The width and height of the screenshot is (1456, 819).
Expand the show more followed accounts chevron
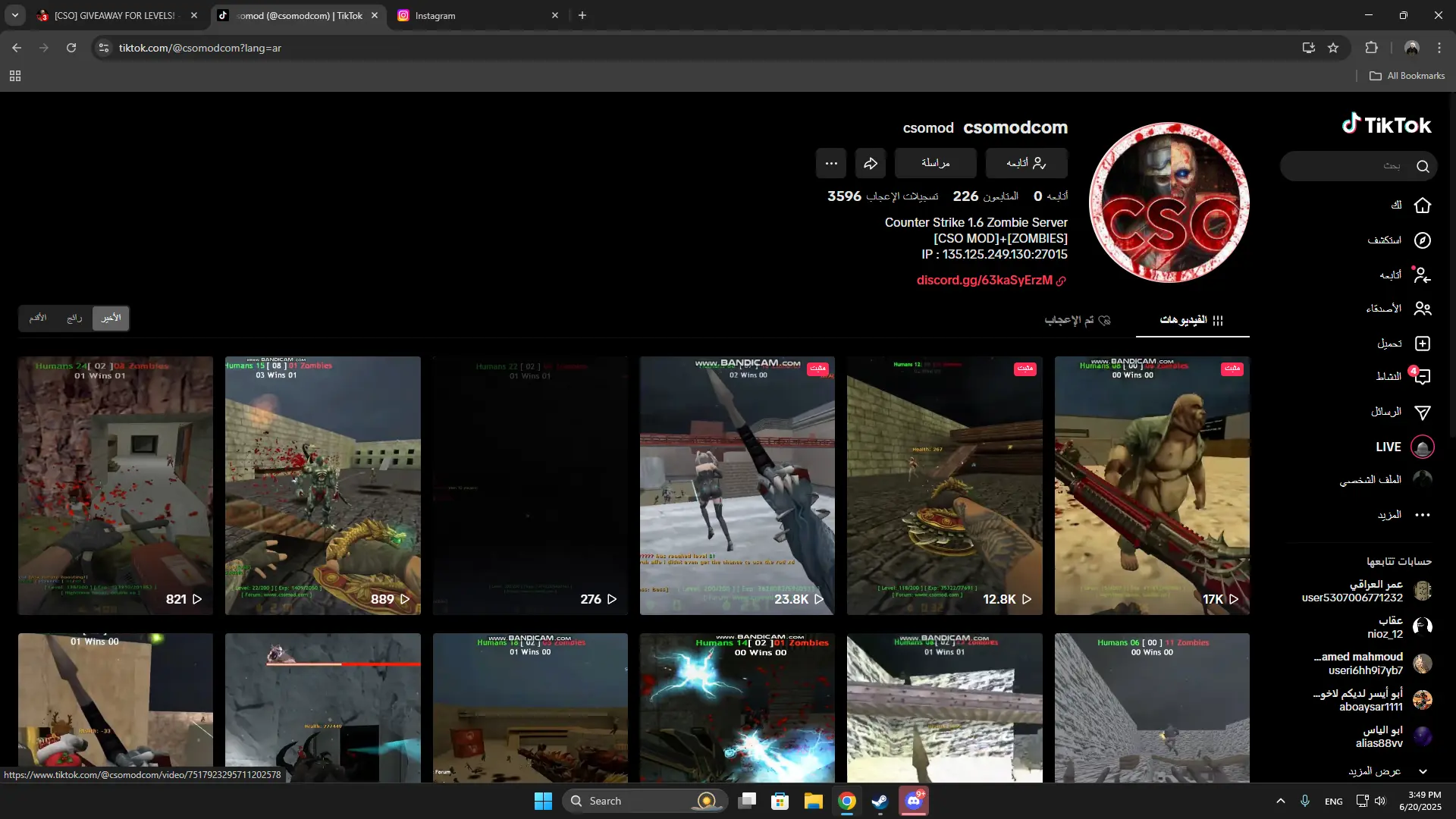pos(1423,771)
